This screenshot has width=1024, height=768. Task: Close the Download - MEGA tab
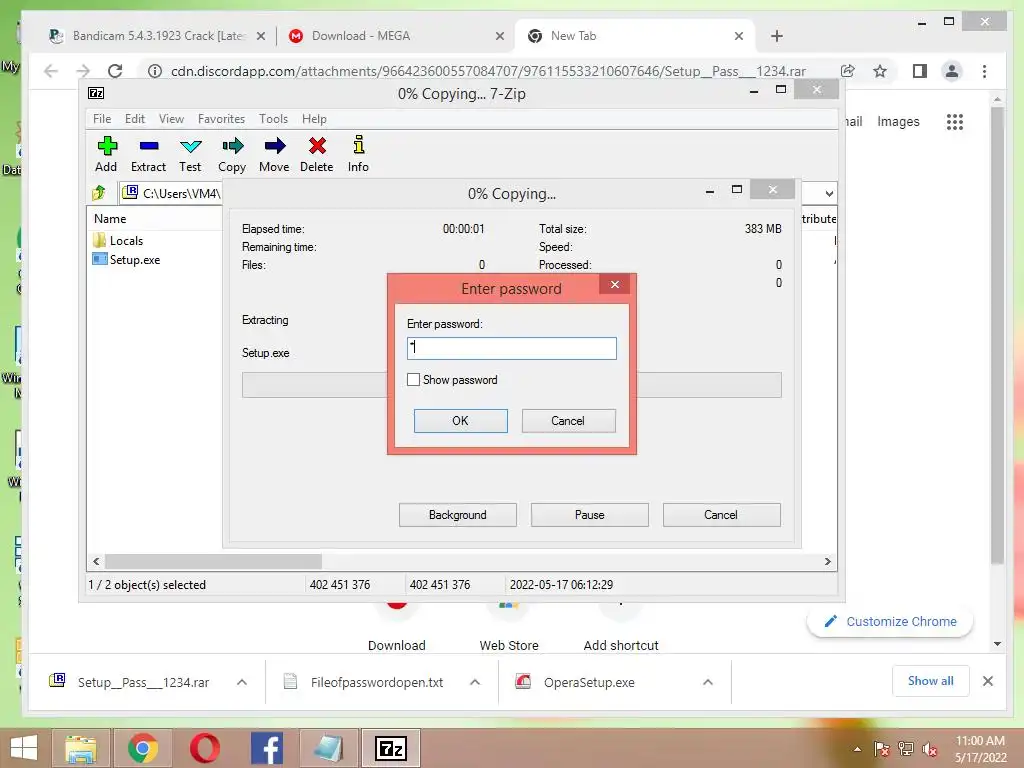click(x=500, y=36)
